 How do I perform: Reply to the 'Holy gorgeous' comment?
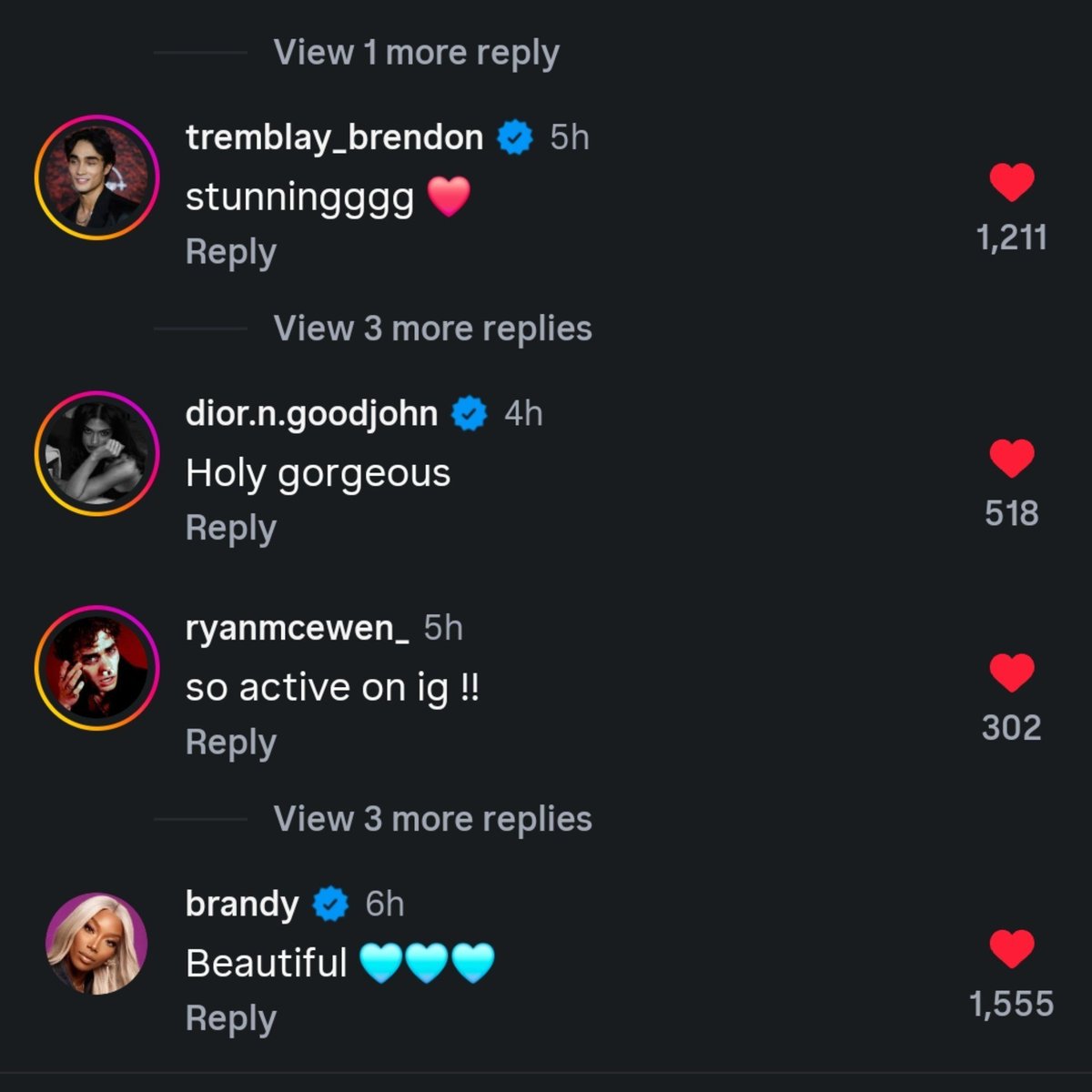click(230, 528)
